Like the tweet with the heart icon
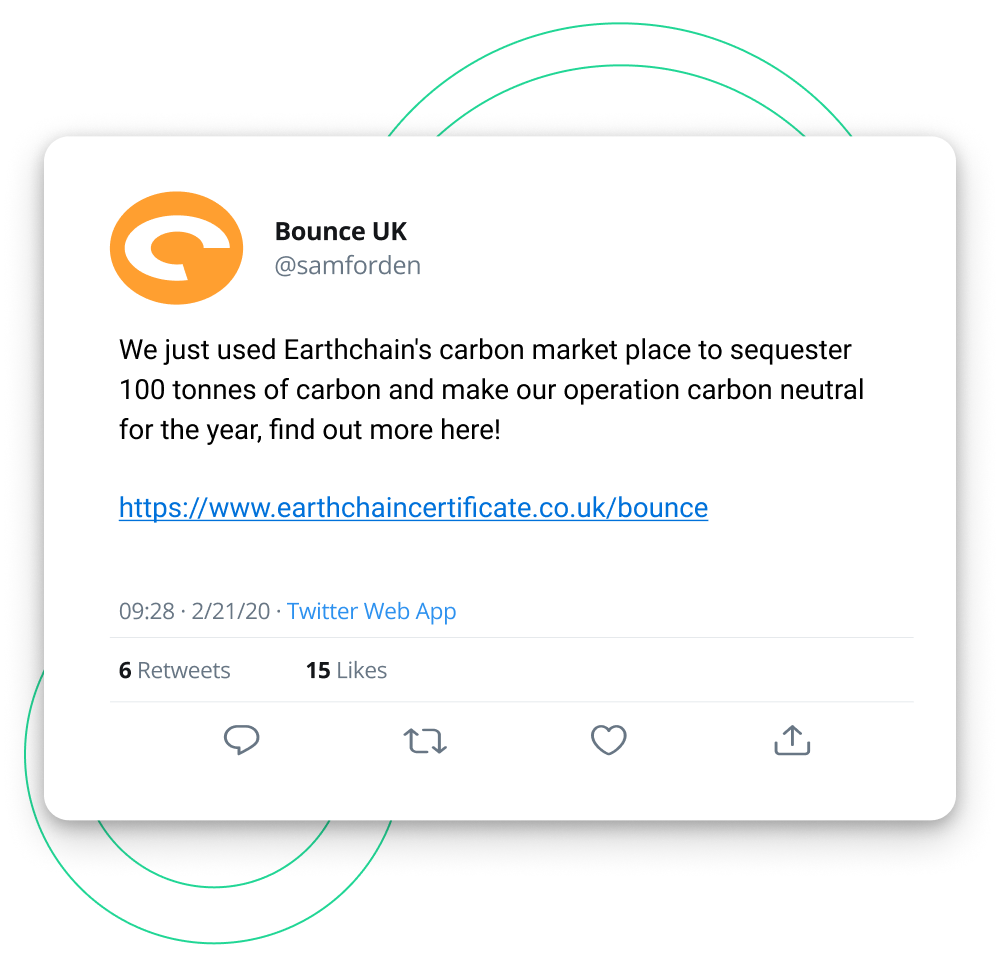 pyautogui.click(x=608, y=740)
